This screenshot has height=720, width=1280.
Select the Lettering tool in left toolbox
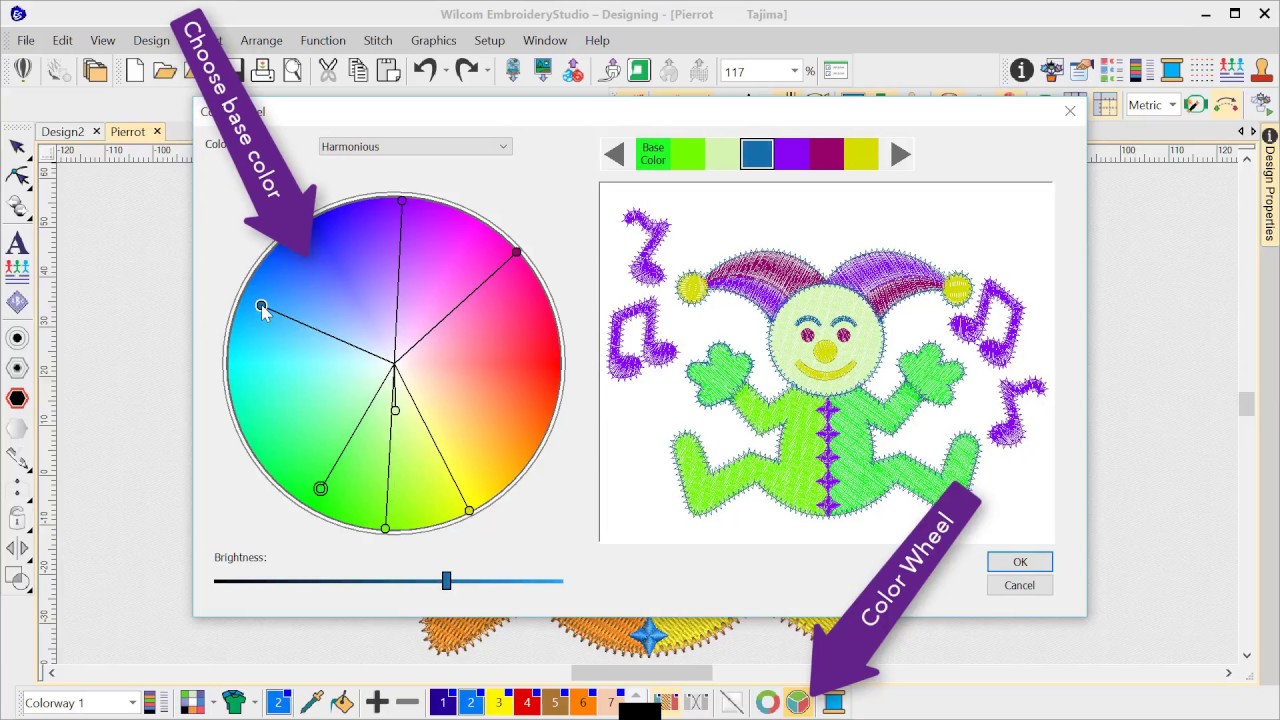coord(17,243)
